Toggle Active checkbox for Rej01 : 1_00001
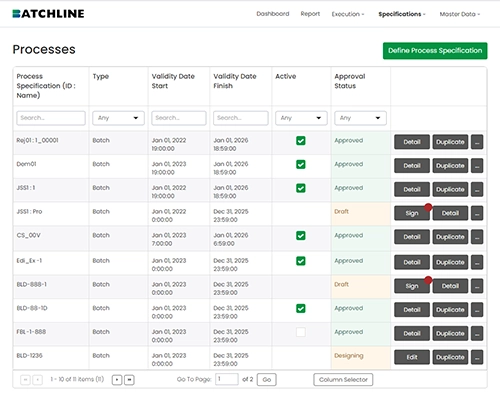 pyautogui.click(x=301, y=141)
